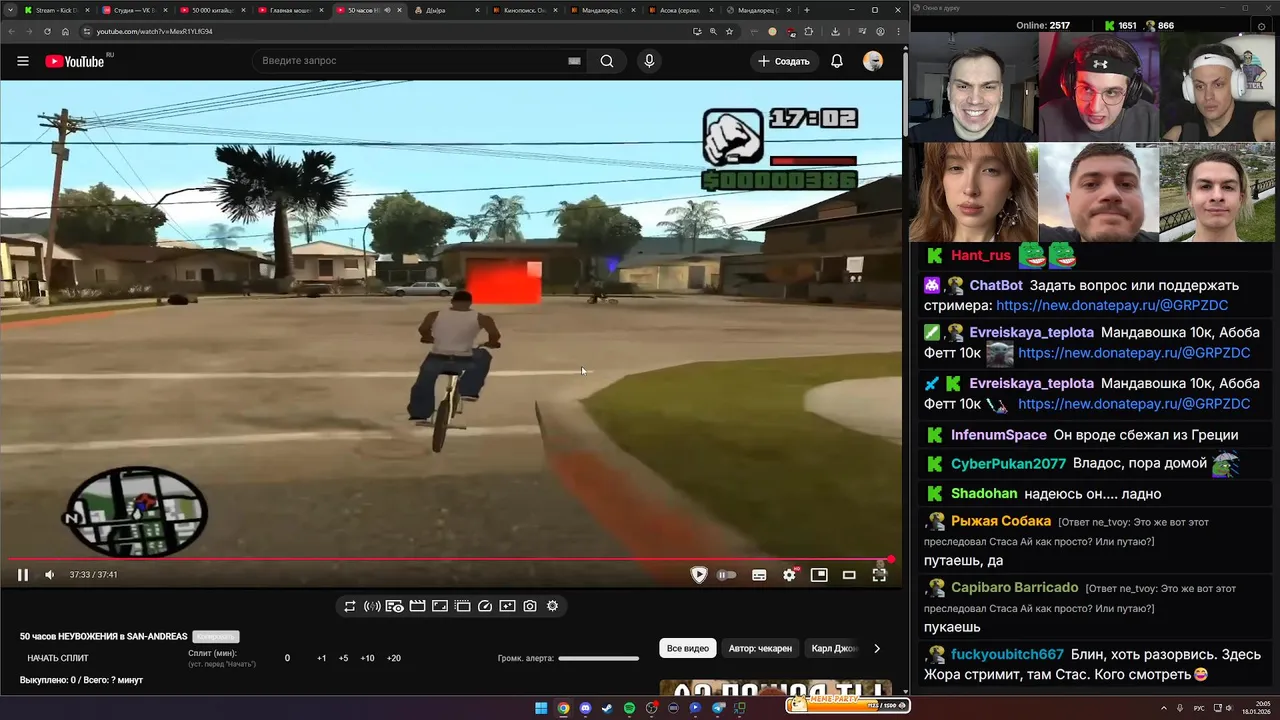The height and width of the screenshot is (720, 1280).
Task: Click the audio boost icon in enhancer toolbar
Action: coord(372,606)
